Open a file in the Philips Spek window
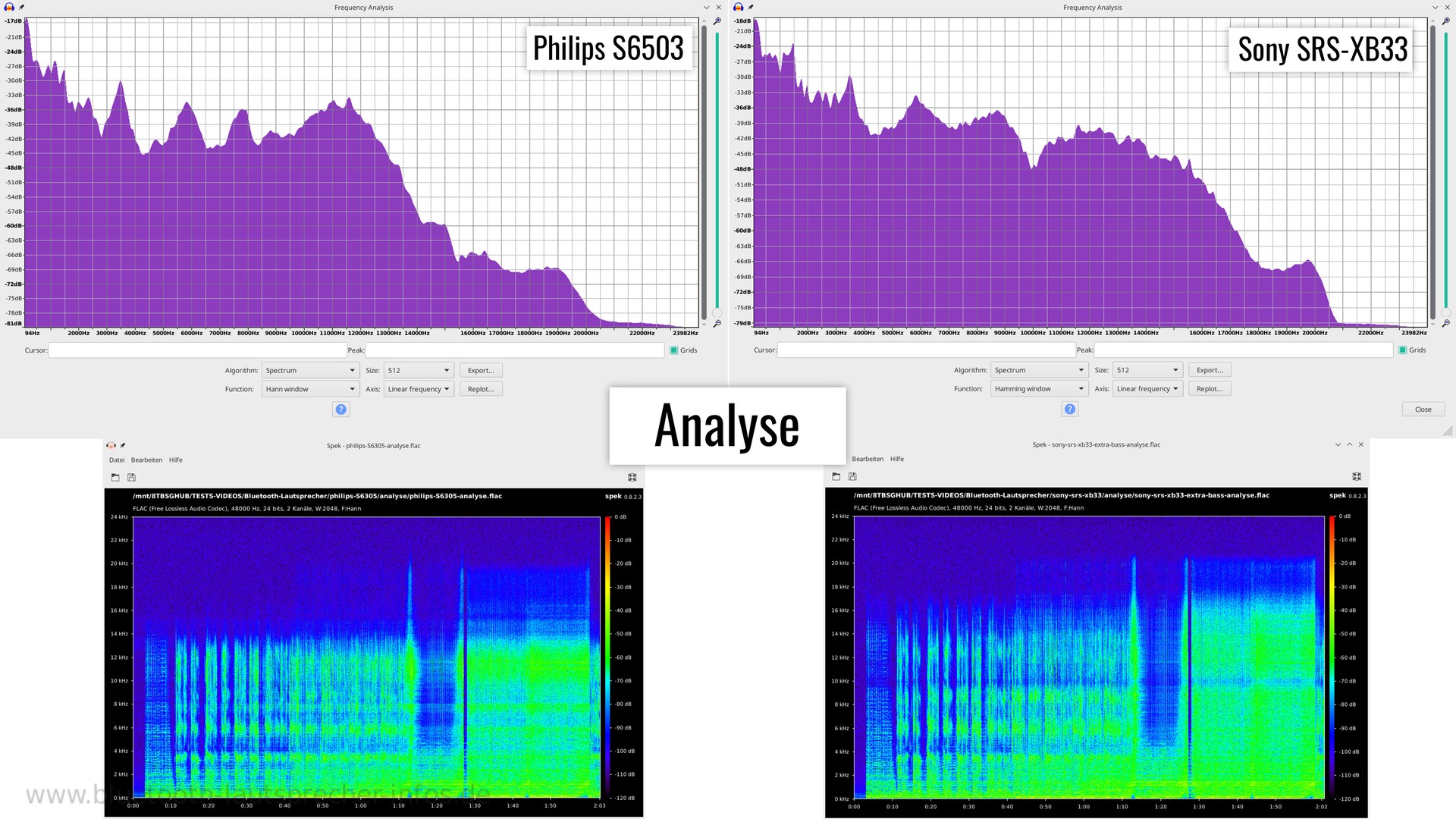The width and height of the screenshot is (1456, 819). (x=115, y=477)
